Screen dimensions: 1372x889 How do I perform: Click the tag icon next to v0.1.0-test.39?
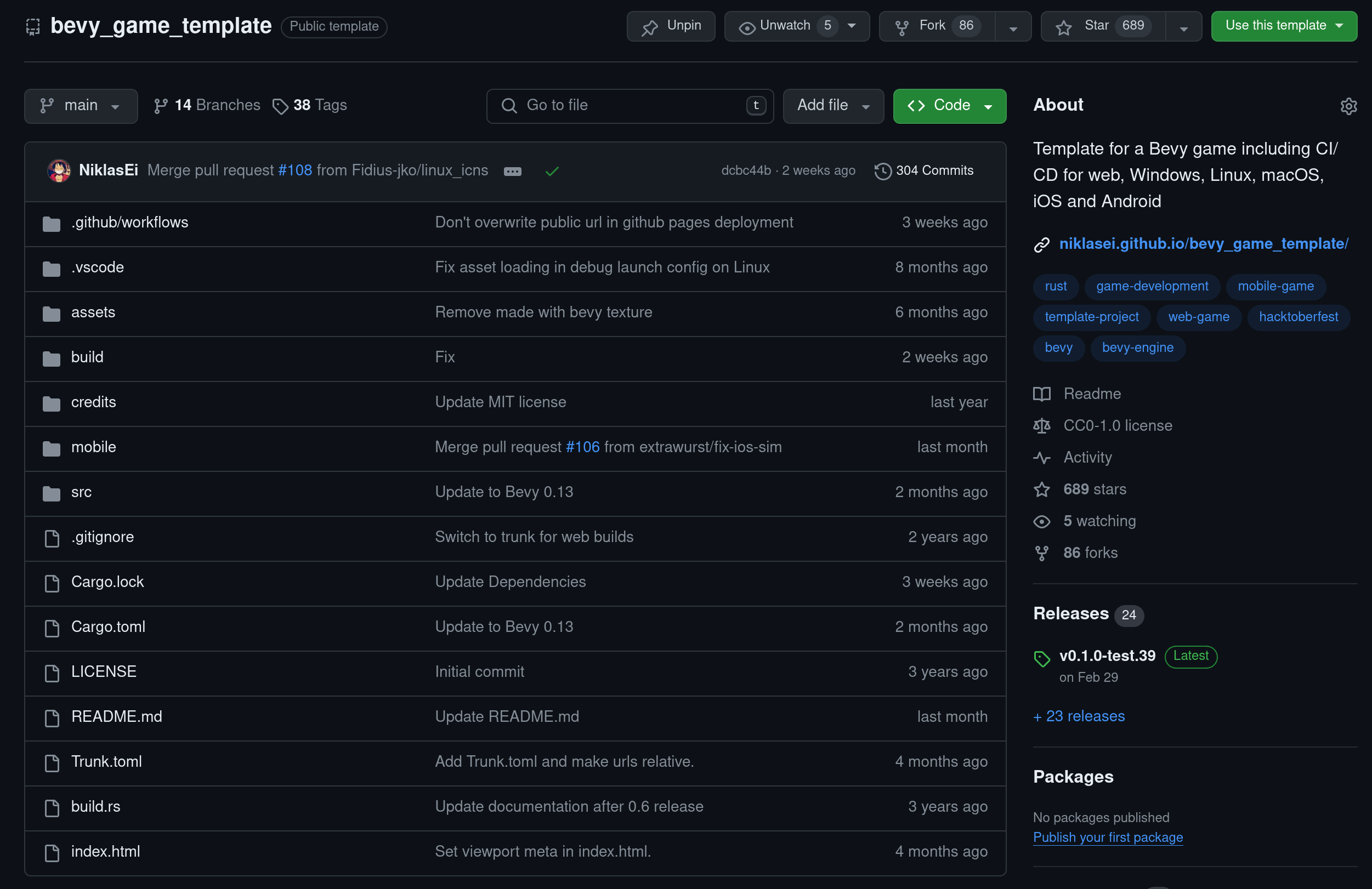tap(1041, 658)
